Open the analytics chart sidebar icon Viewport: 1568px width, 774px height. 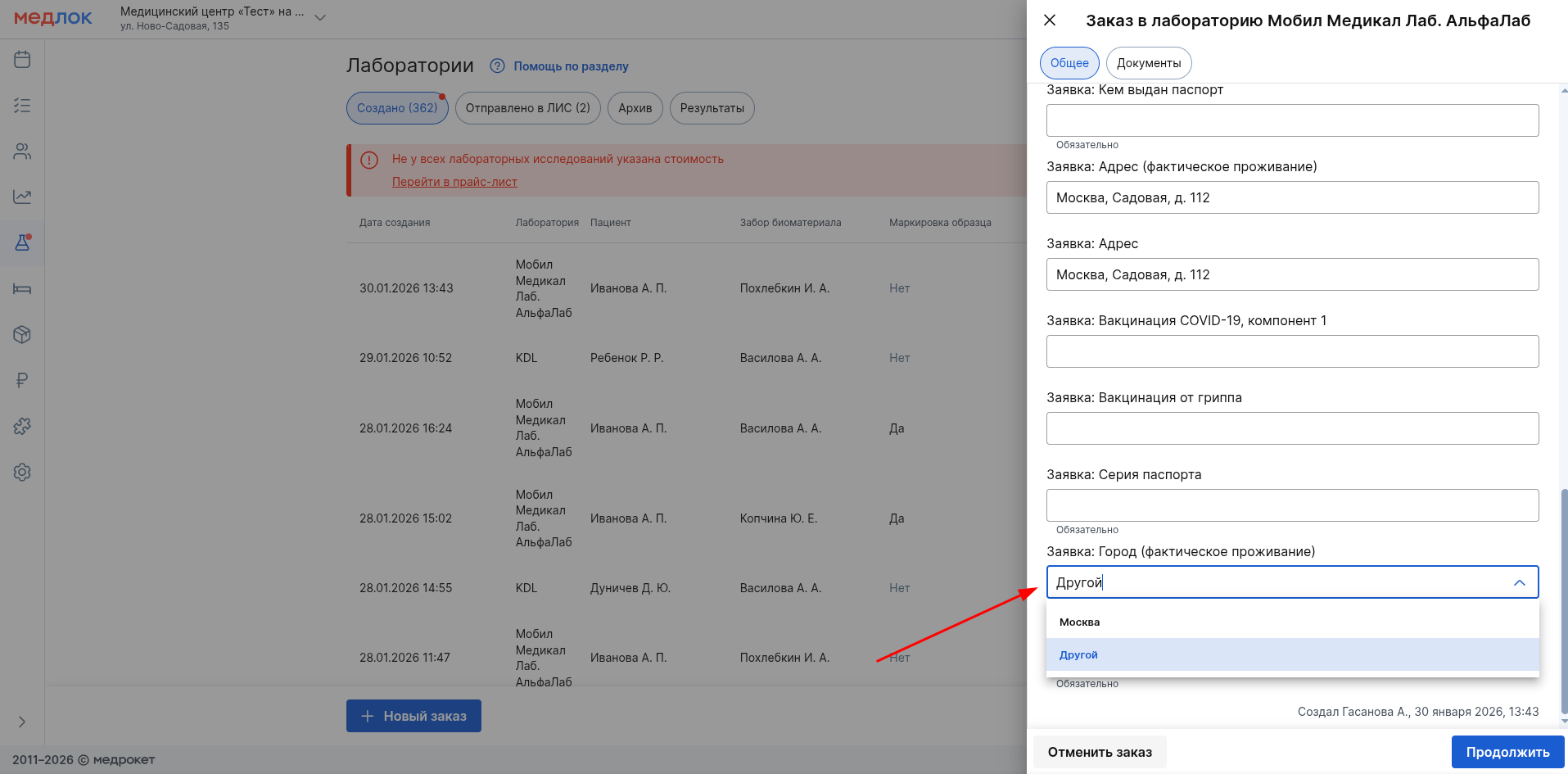click(22, 197)
